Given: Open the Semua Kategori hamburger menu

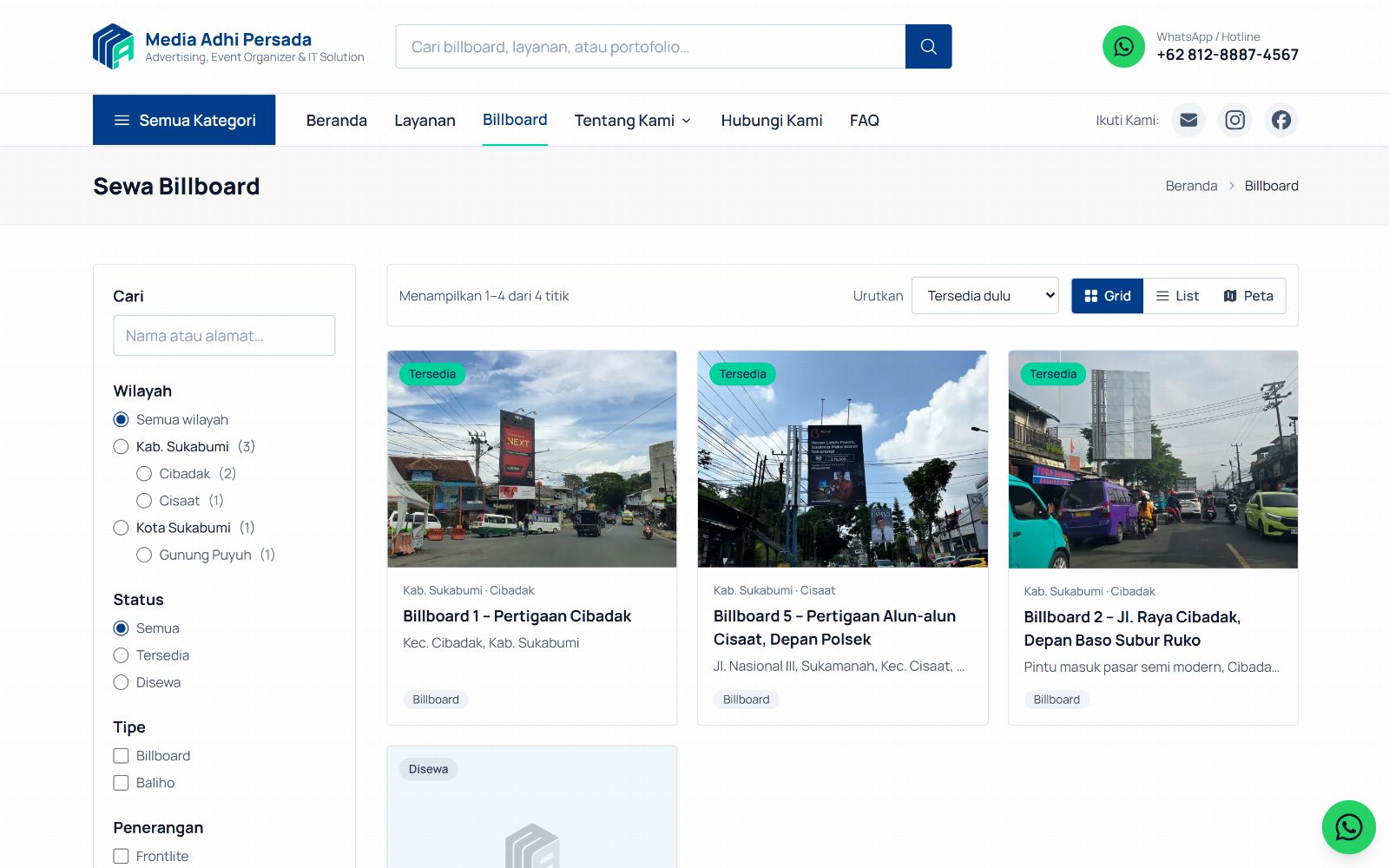Looking at the screenshot, I should [184, 120].
